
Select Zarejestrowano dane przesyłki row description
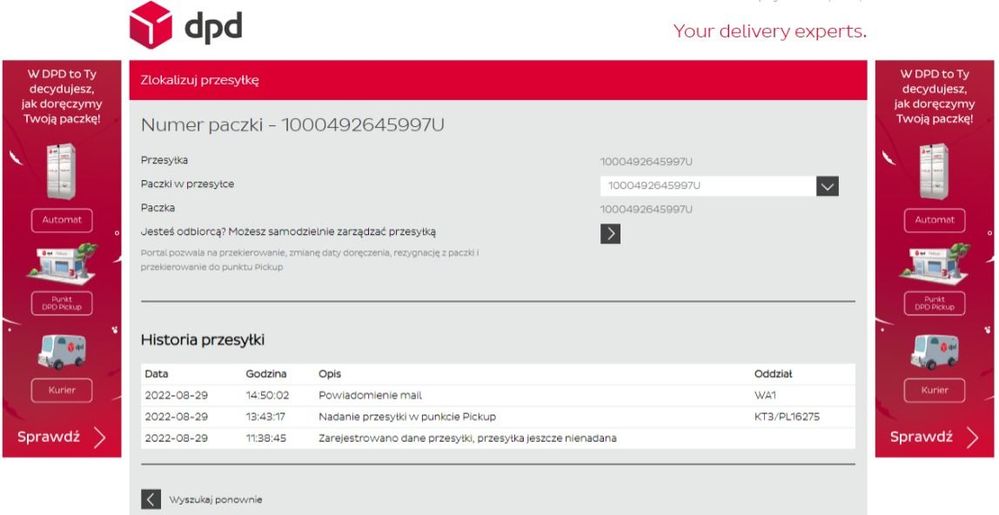467,439
